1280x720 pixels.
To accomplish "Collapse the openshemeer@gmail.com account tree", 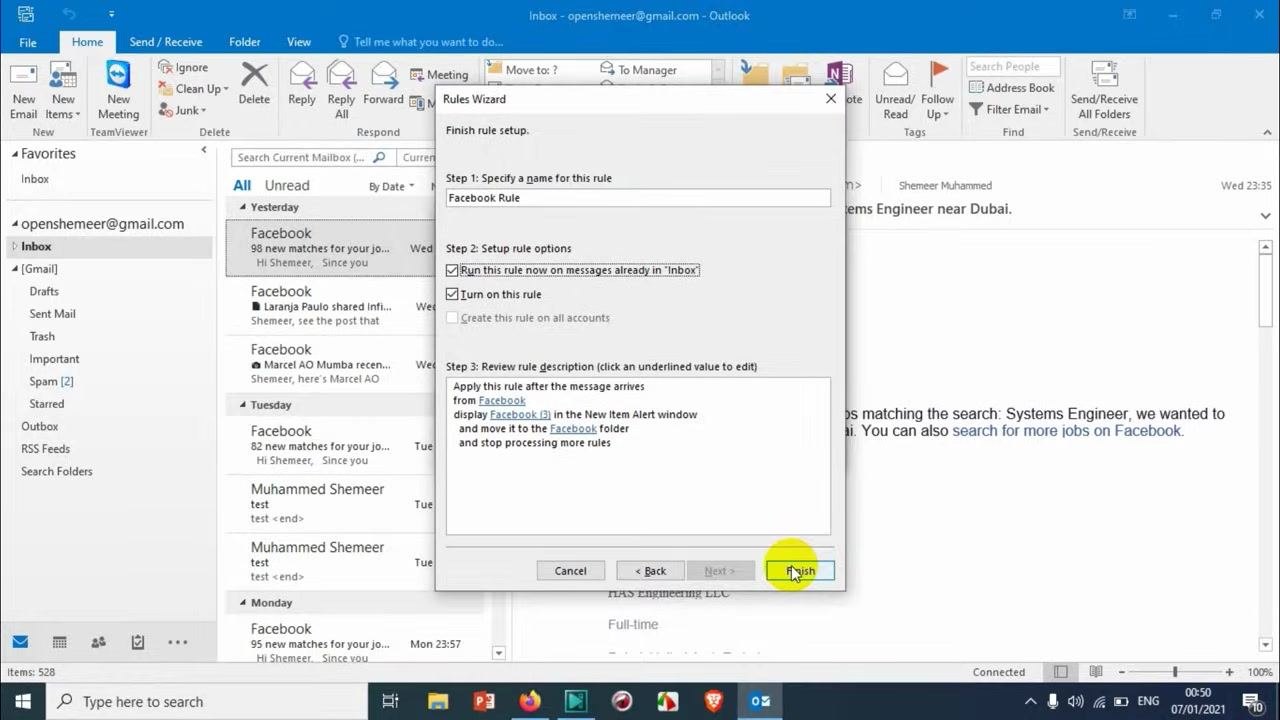I will 15,224.
